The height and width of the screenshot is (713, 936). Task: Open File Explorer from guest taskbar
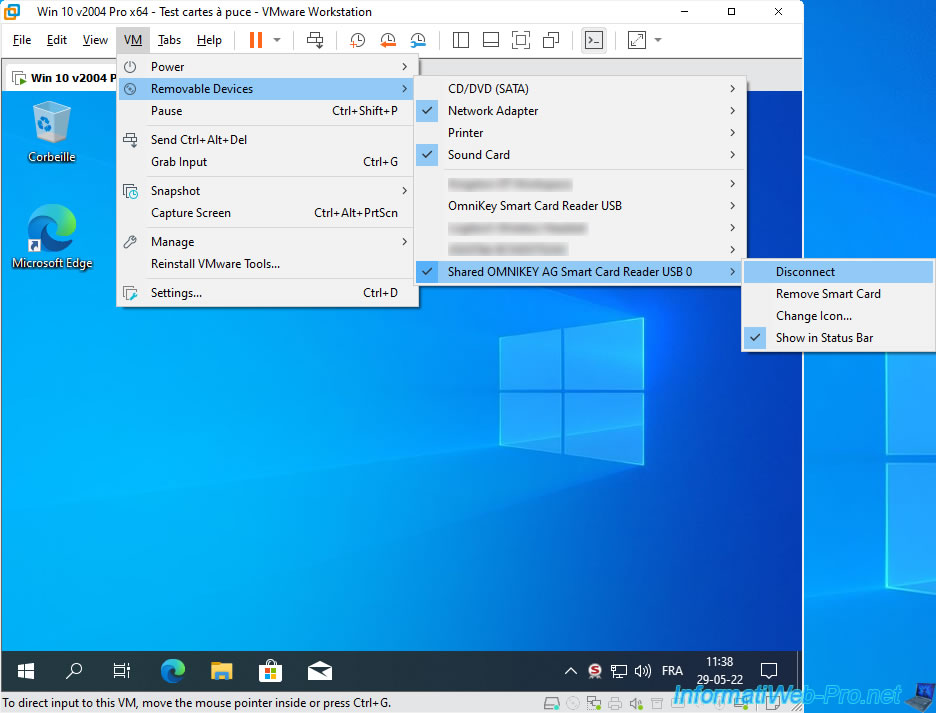tap(221, 671)
